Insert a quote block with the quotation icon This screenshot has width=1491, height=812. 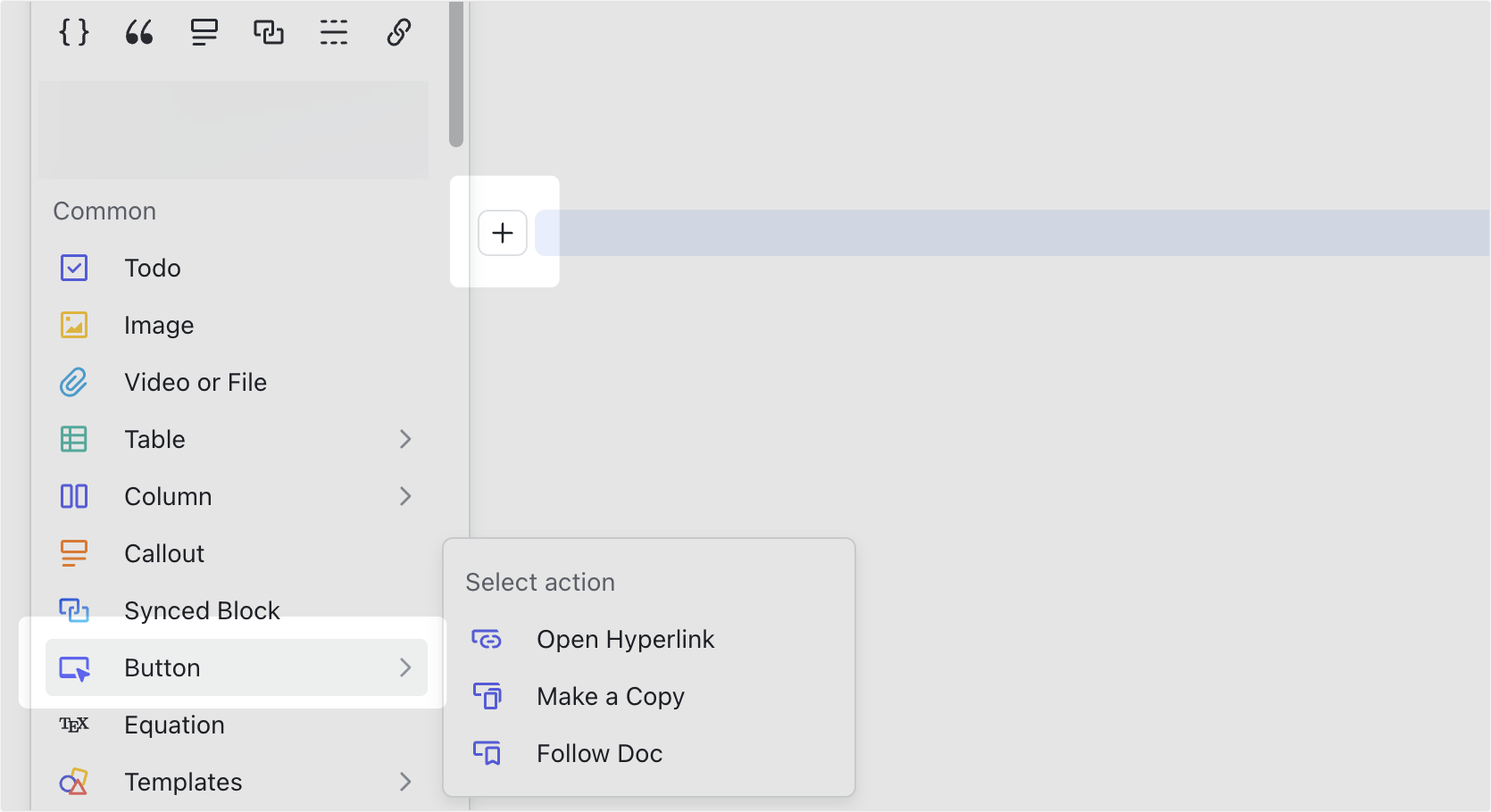click(x=139, y=33)
